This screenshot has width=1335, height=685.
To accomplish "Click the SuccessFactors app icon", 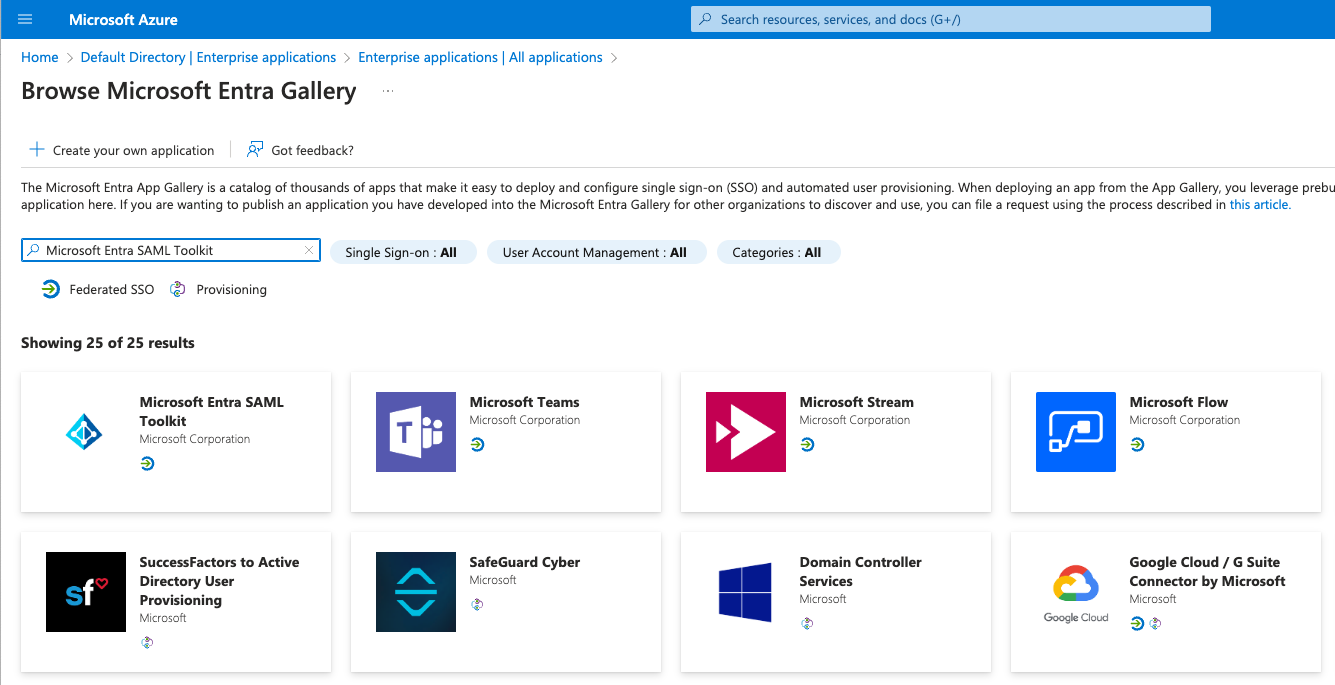I will [x=85, y=592].
